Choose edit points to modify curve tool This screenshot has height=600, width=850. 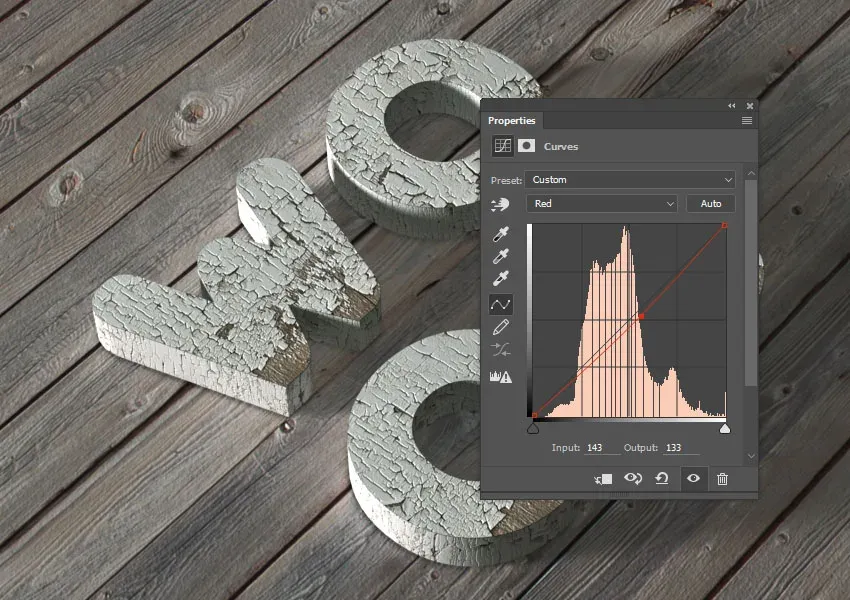point(500,305)
